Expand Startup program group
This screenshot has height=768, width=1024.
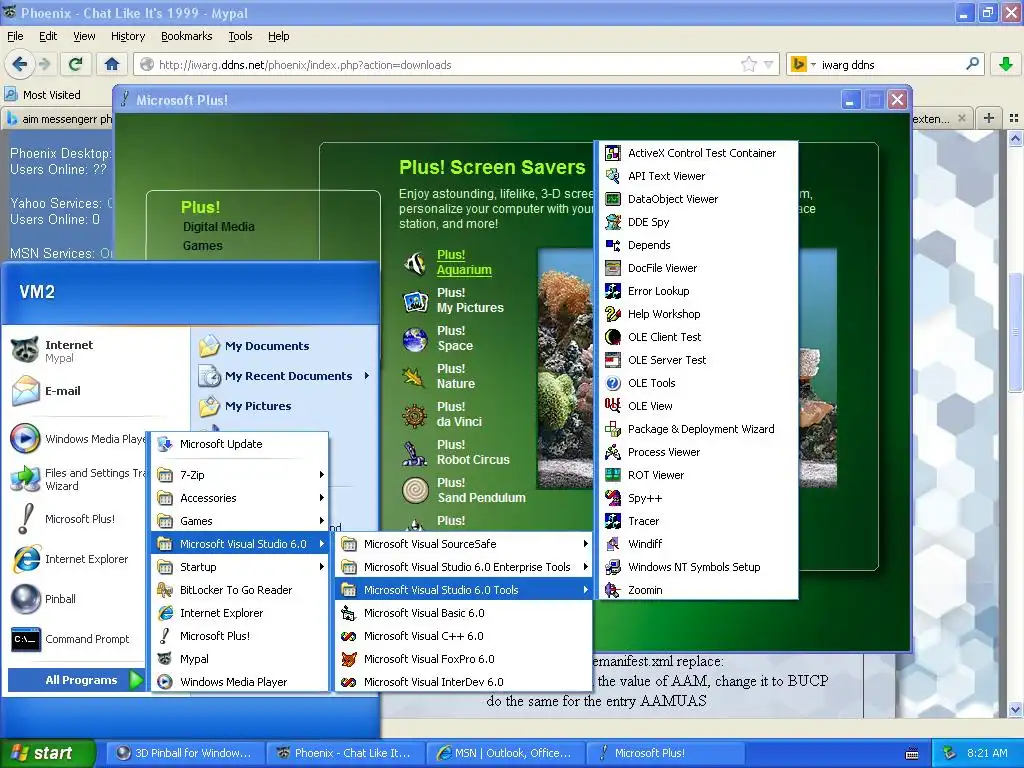(240, 567)
